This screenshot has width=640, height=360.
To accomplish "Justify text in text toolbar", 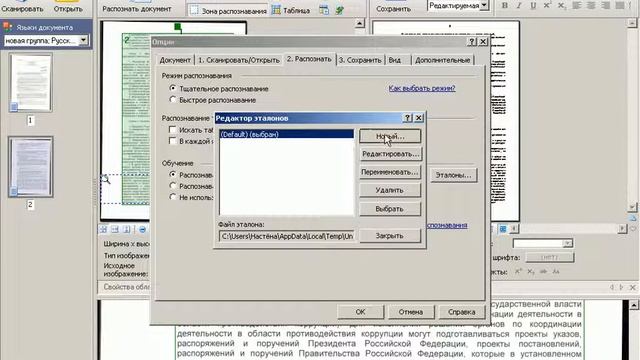I will (620, 5).
